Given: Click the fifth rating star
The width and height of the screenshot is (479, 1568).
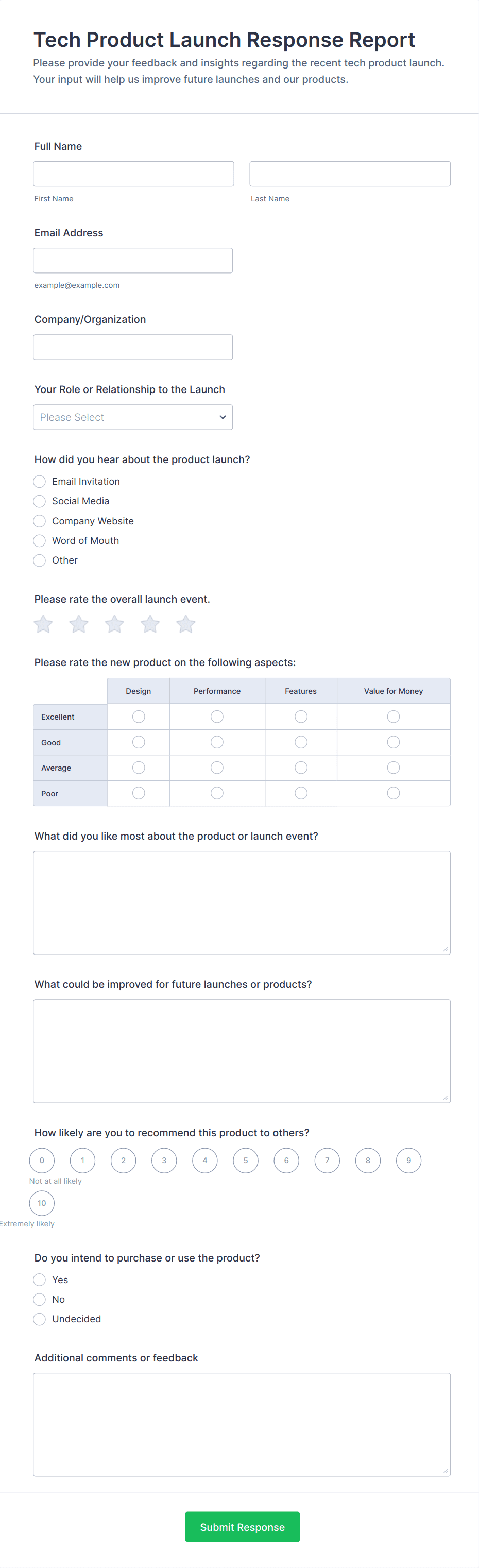Looking at the screenshot, I should pos(185,624).
